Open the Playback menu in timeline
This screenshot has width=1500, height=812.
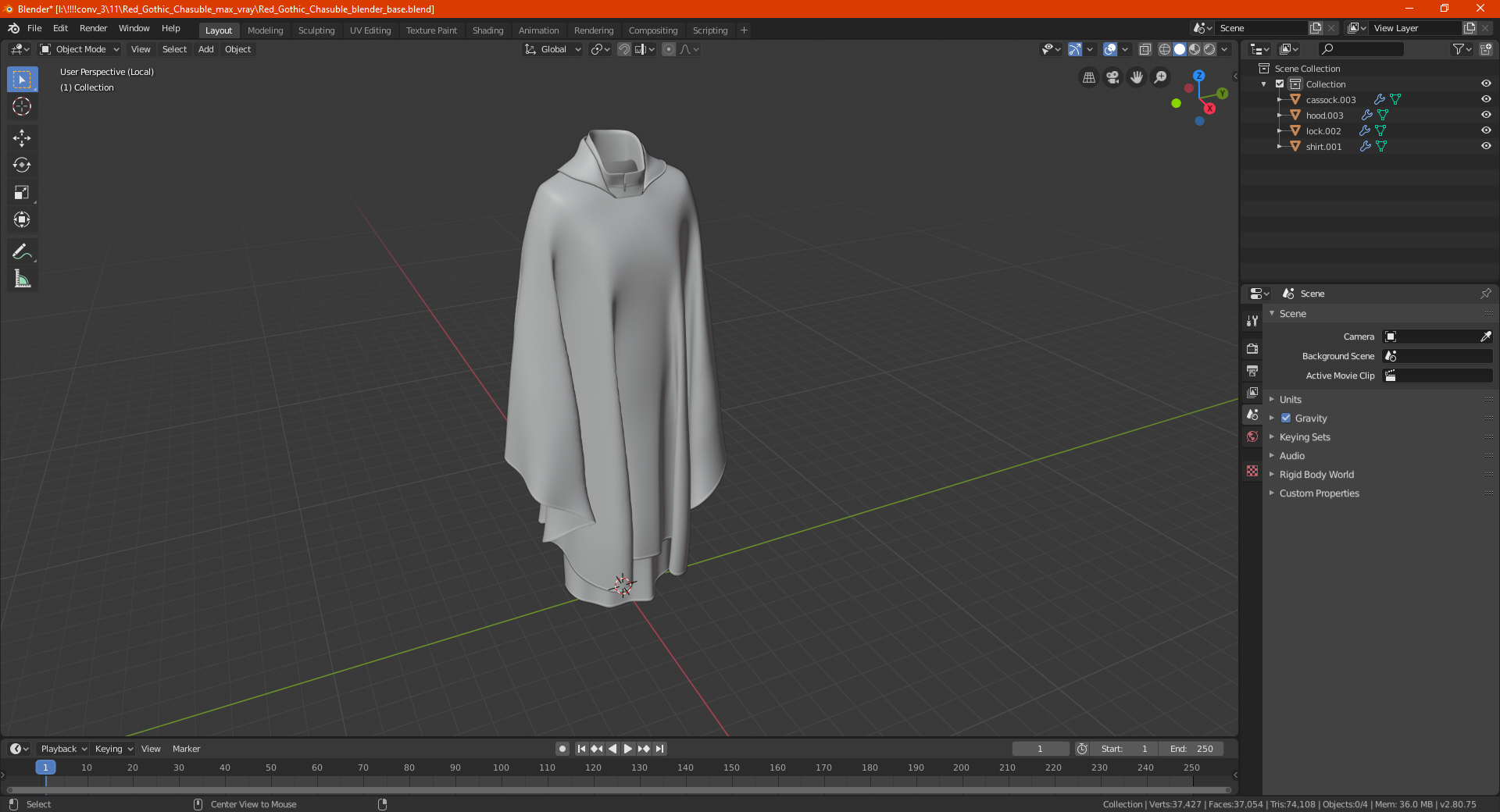pos(63,749)
